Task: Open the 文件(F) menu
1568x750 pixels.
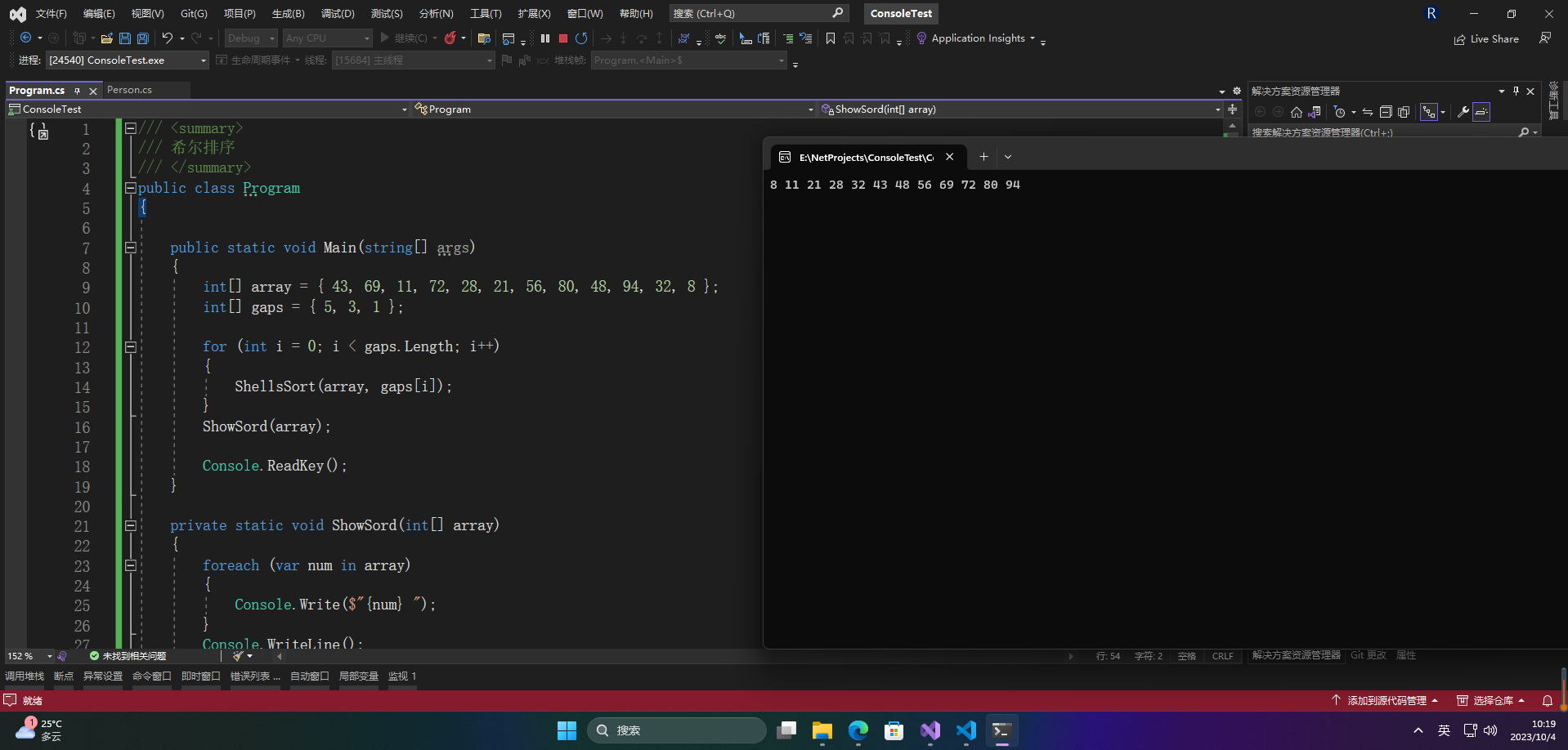Action: pos(51,13)
